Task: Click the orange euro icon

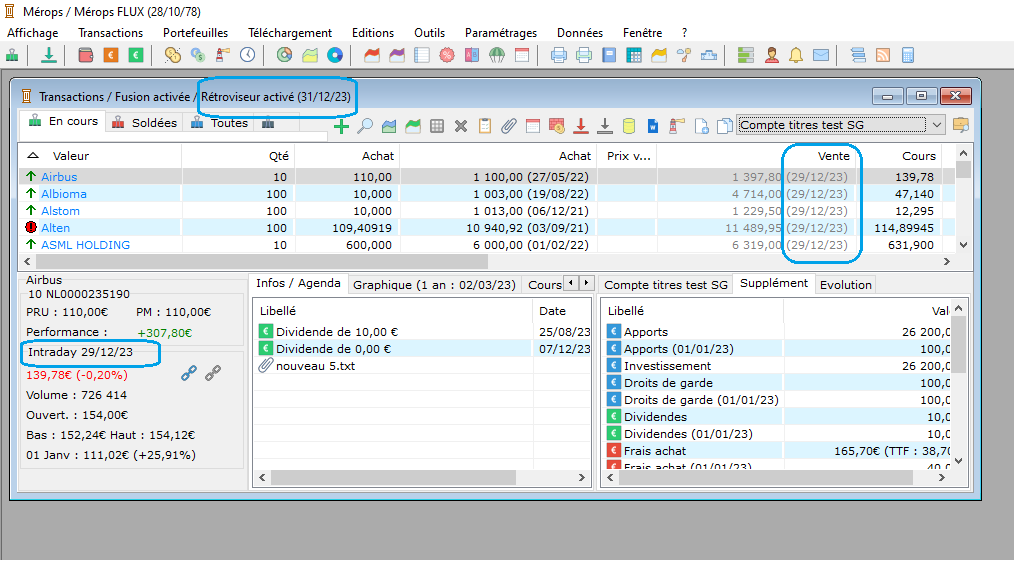Action: pos(111,56)
